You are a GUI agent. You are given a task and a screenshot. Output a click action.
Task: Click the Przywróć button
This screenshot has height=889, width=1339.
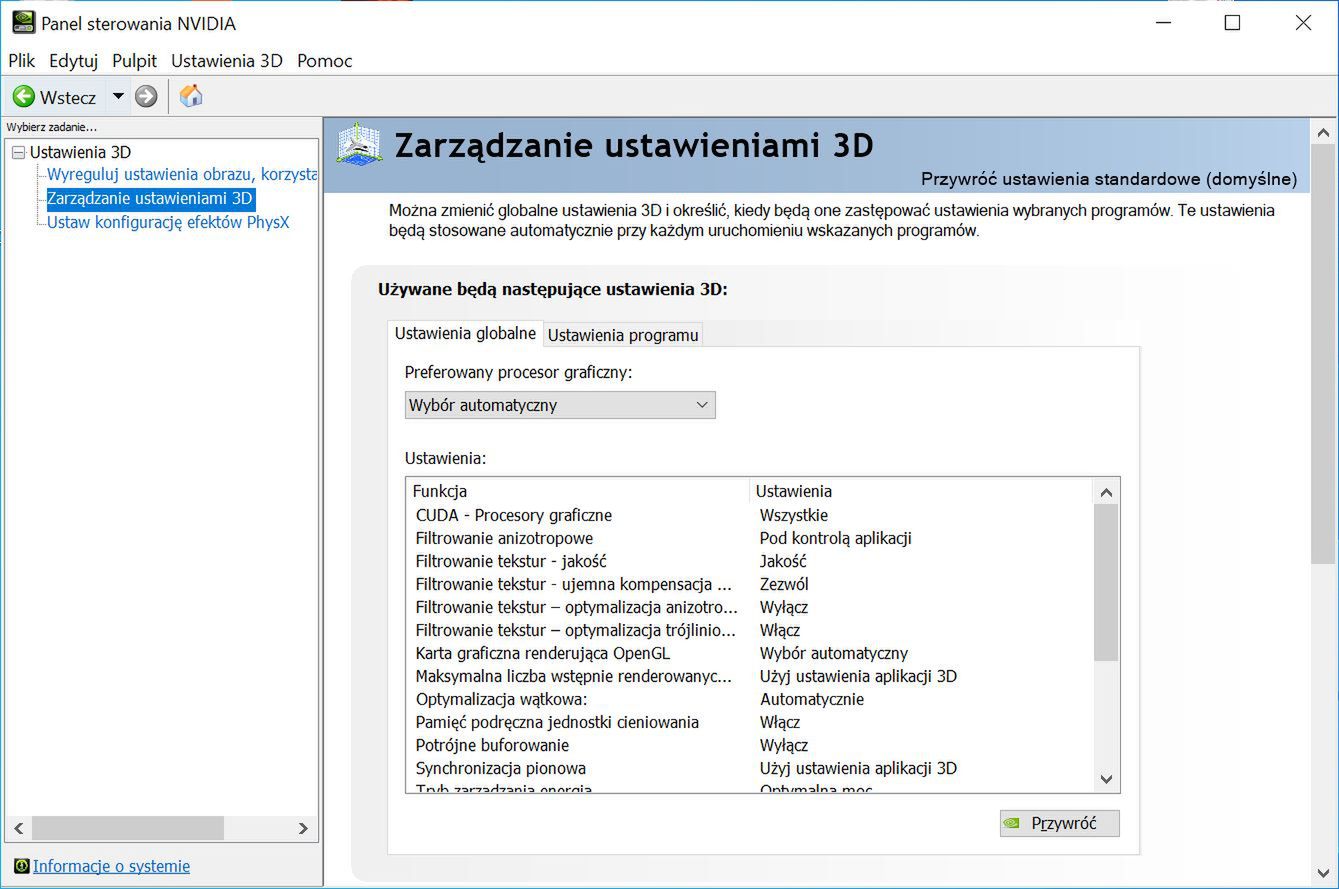(x=1059, y=823)
